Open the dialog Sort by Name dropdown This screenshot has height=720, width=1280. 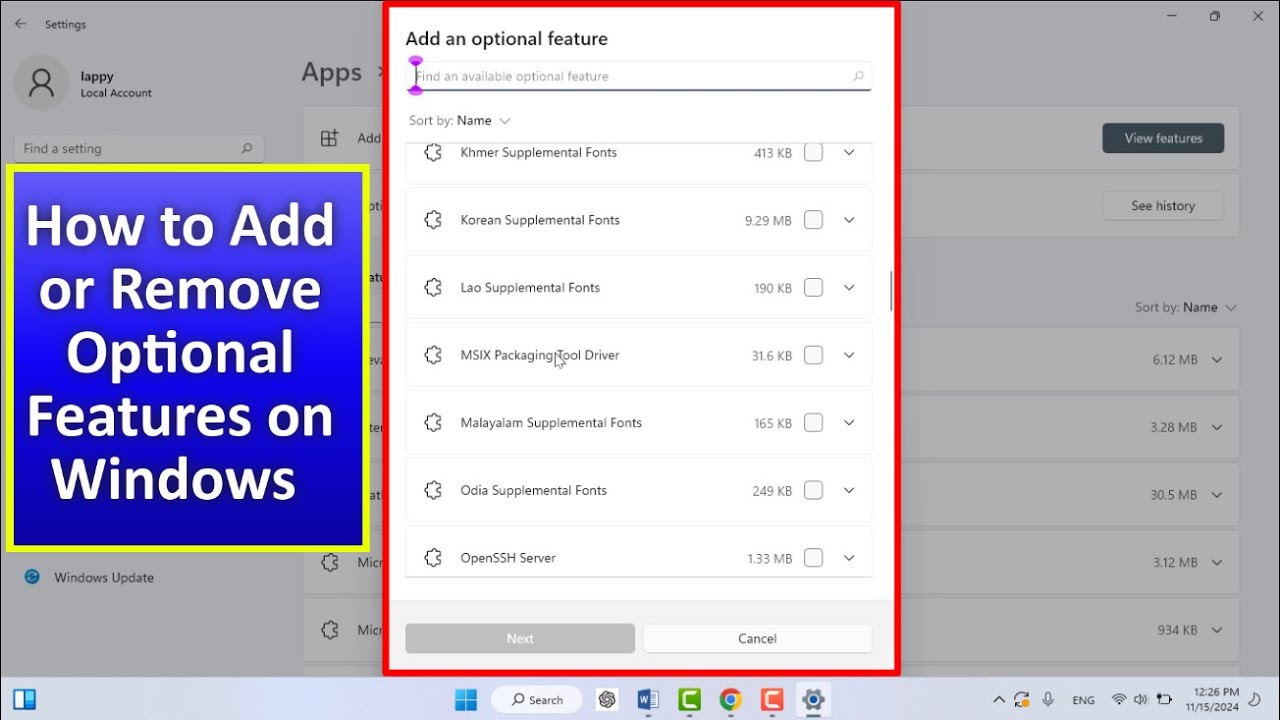click(460, 121)
